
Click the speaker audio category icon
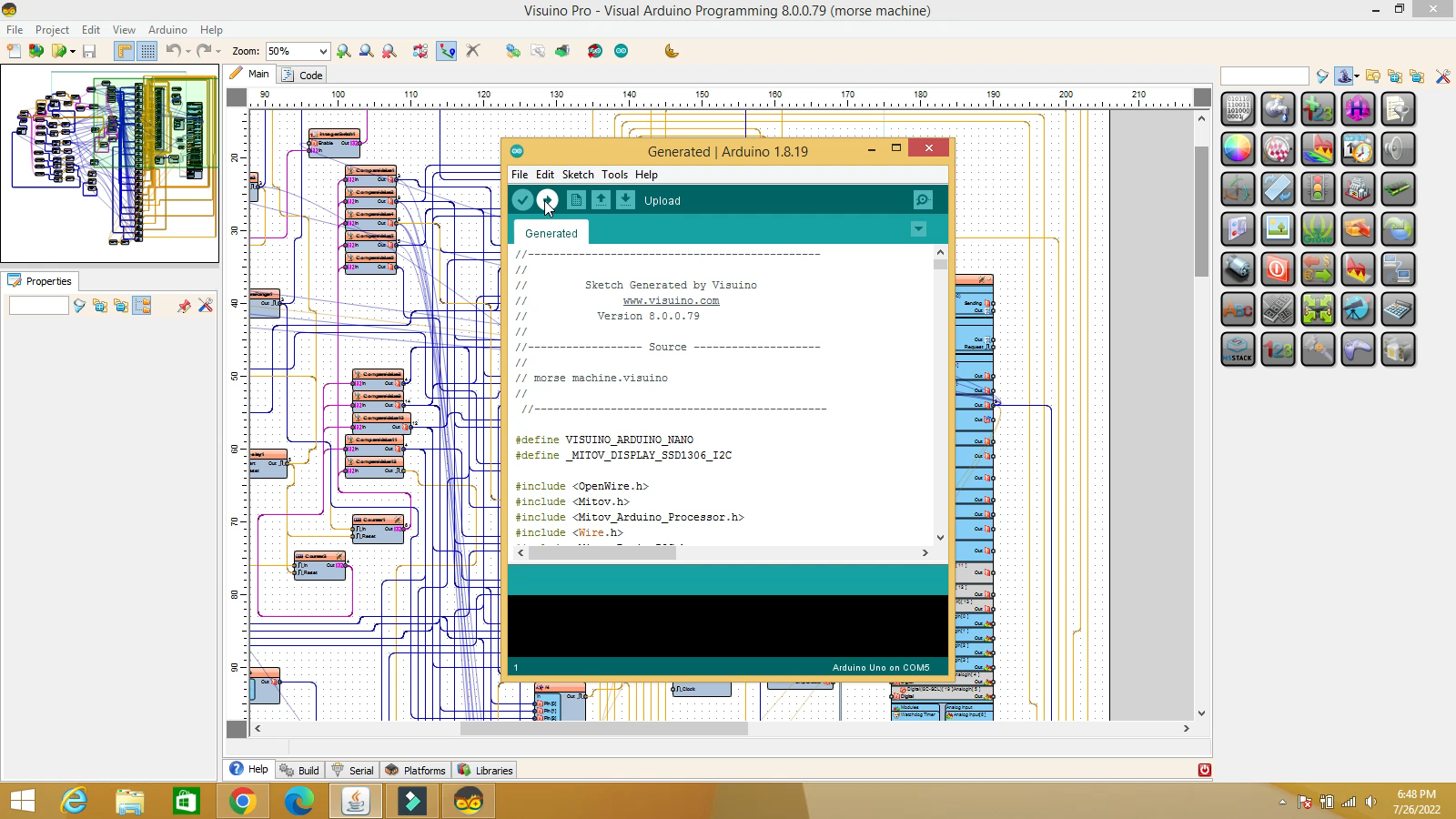1398,149
